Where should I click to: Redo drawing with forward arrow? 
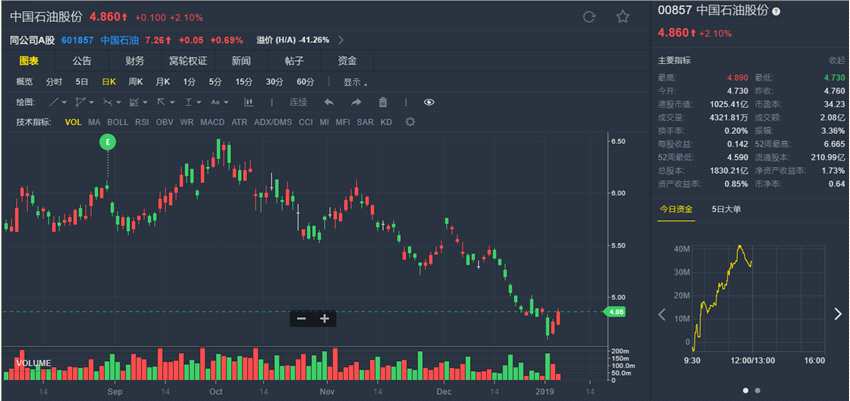point(356,102)
